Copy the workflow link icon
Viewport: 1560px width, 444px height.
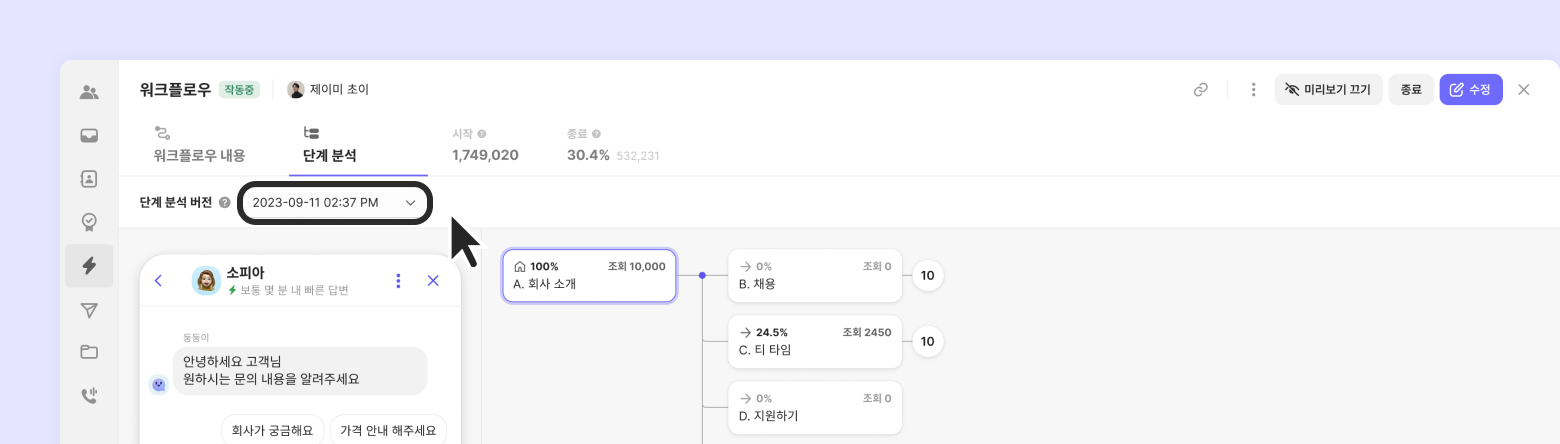pyautogui.click(x=1201, y=90)
